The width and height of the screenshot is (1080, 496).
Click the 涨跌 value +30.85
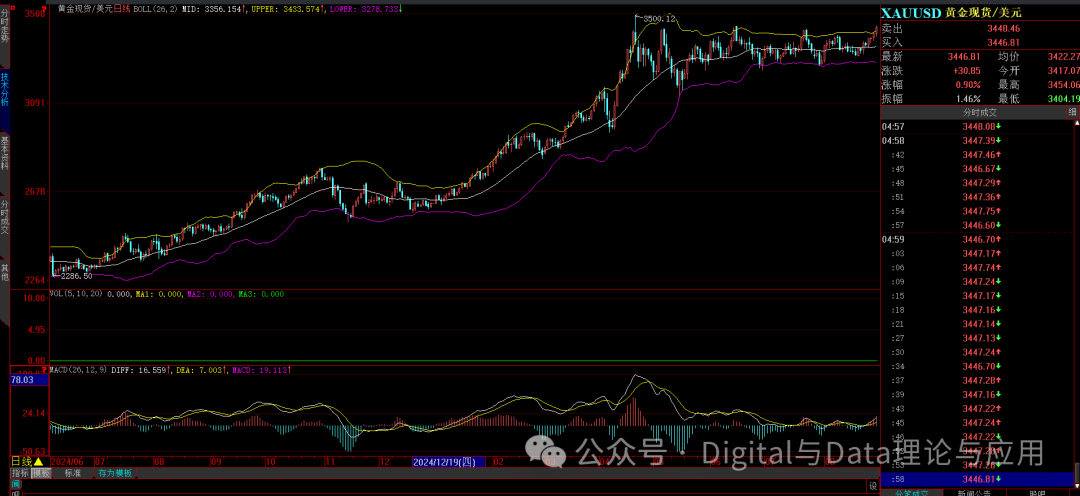[x=966, y=70]
